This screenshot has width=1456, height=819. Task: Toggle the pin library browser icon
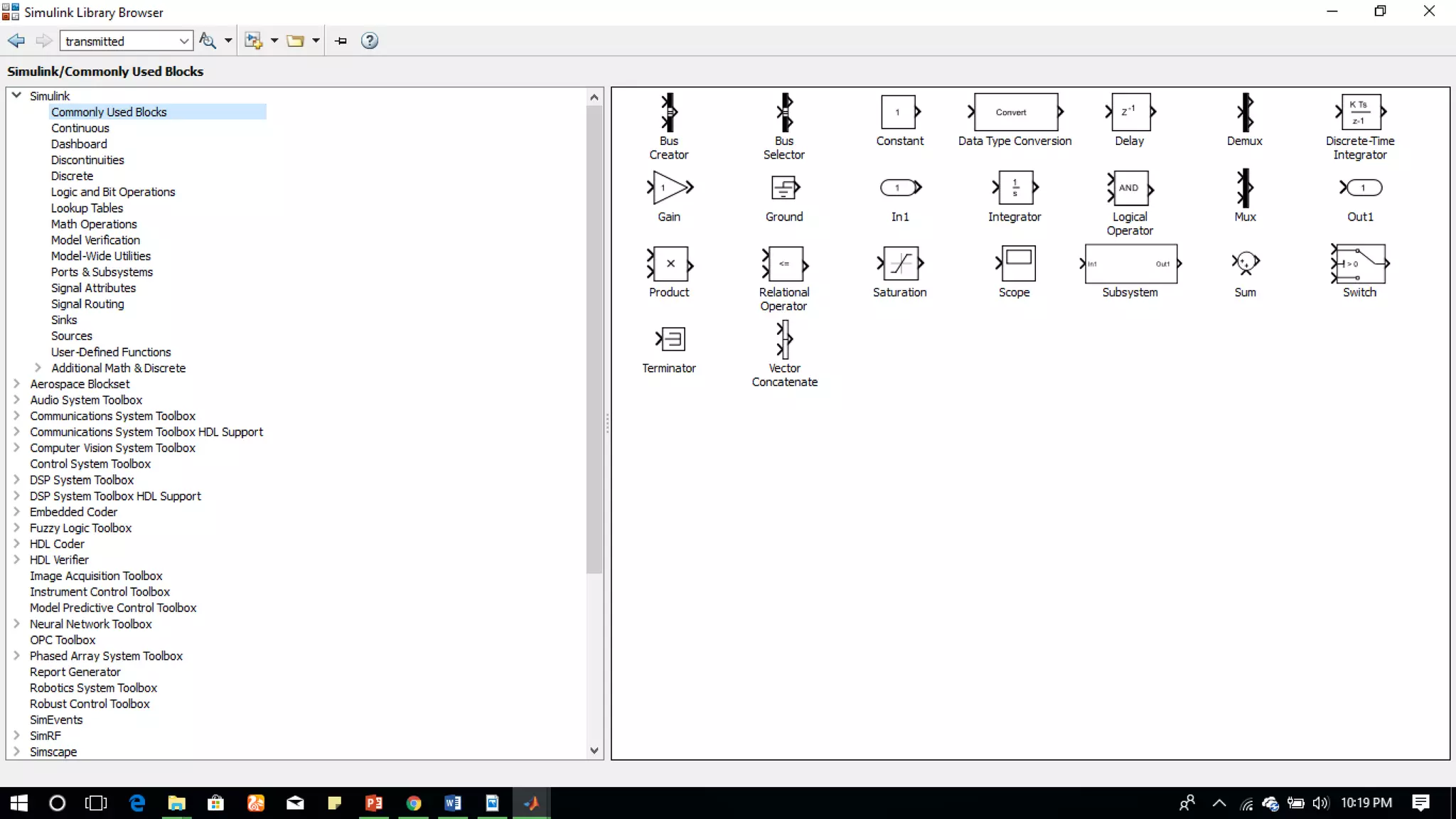pyautogui.click(x=341, y=41)
